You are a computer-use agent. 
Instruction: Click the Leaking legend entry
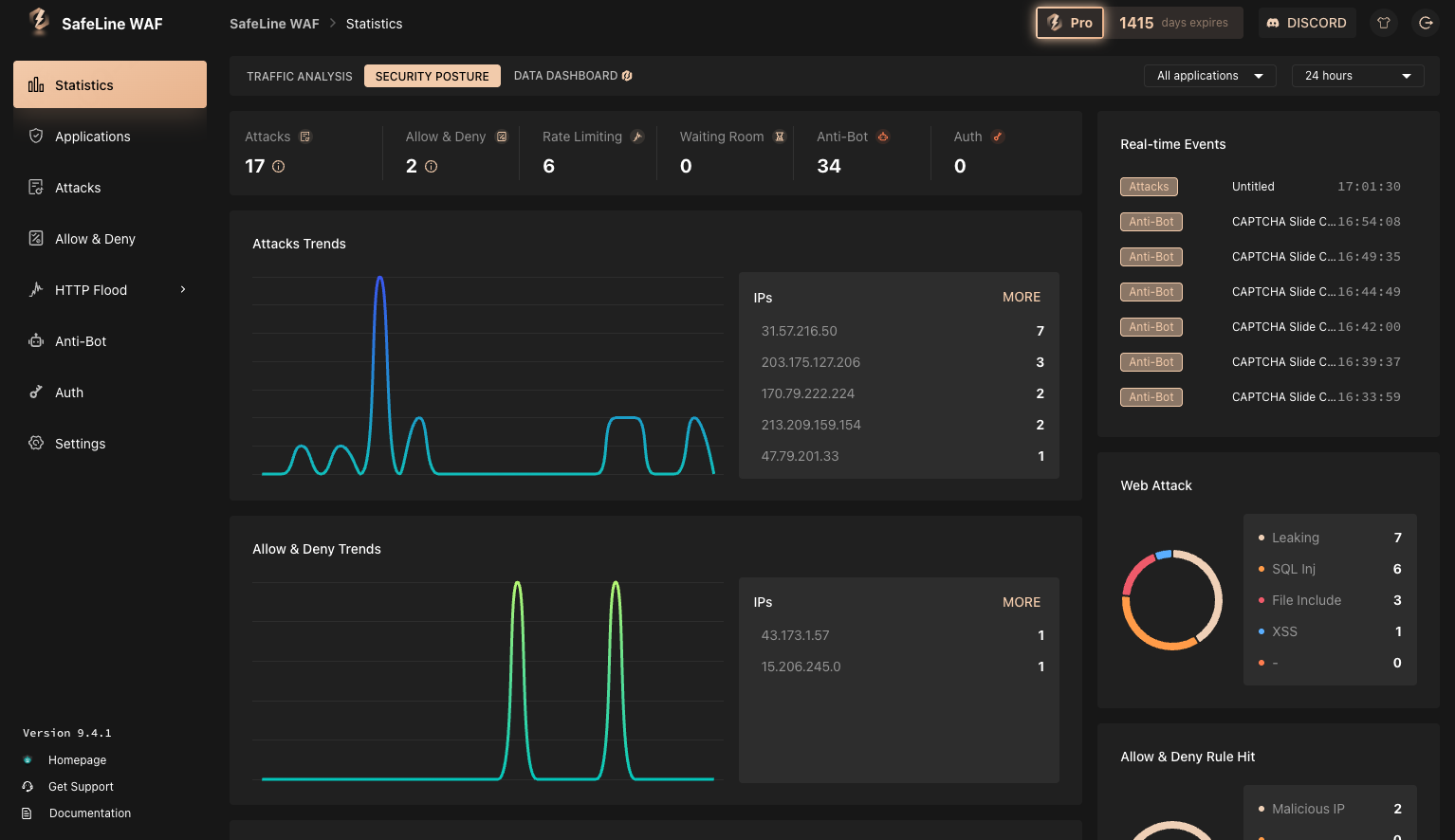(1330, 538)
